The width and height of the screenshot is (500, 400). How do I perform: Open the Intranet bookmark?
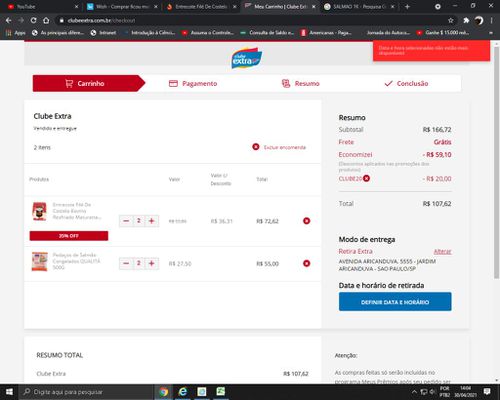(x=103, y=33)
